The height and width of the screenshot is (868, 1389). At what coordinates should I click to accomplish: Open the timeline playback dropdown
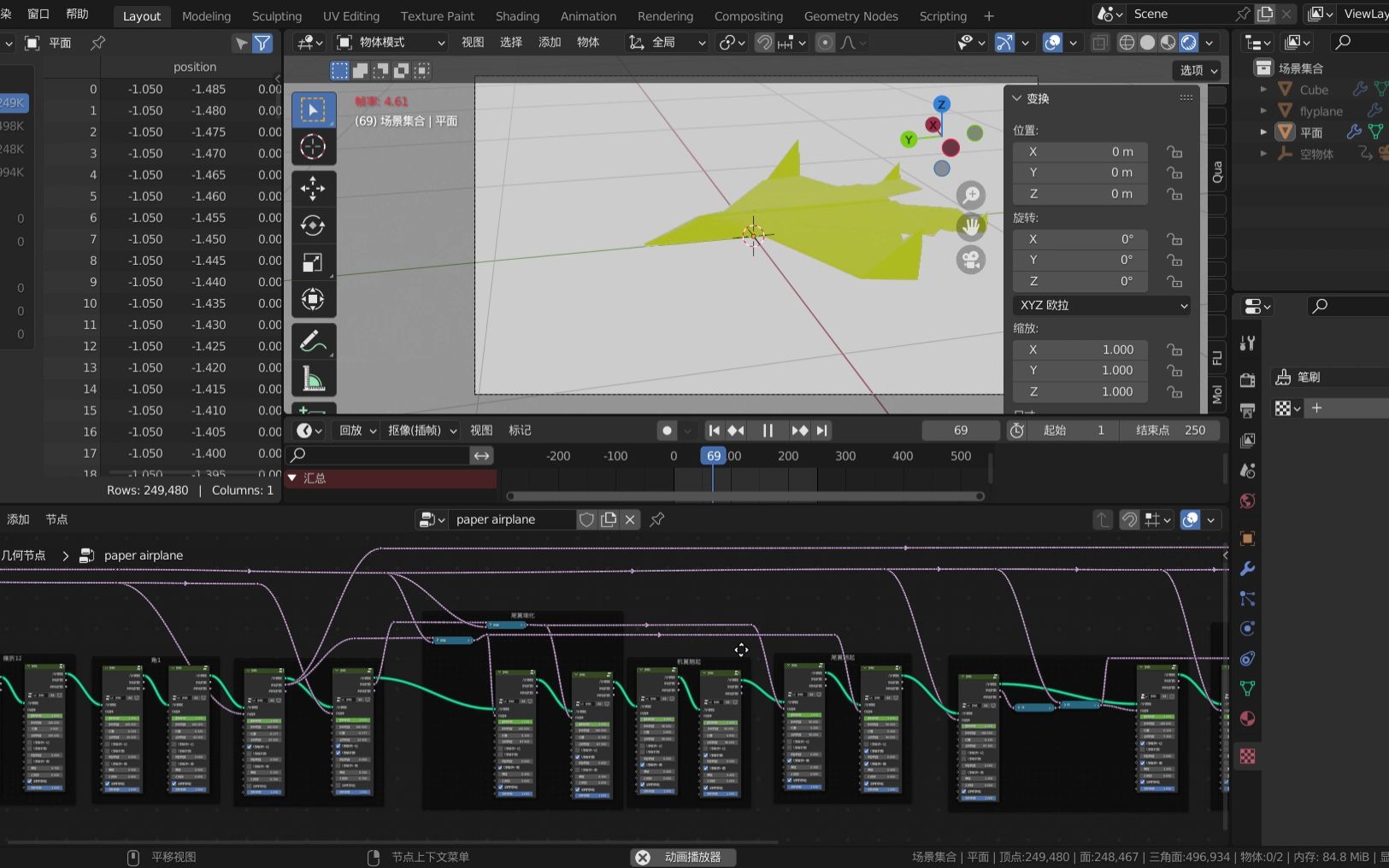[x=357, y=431]
